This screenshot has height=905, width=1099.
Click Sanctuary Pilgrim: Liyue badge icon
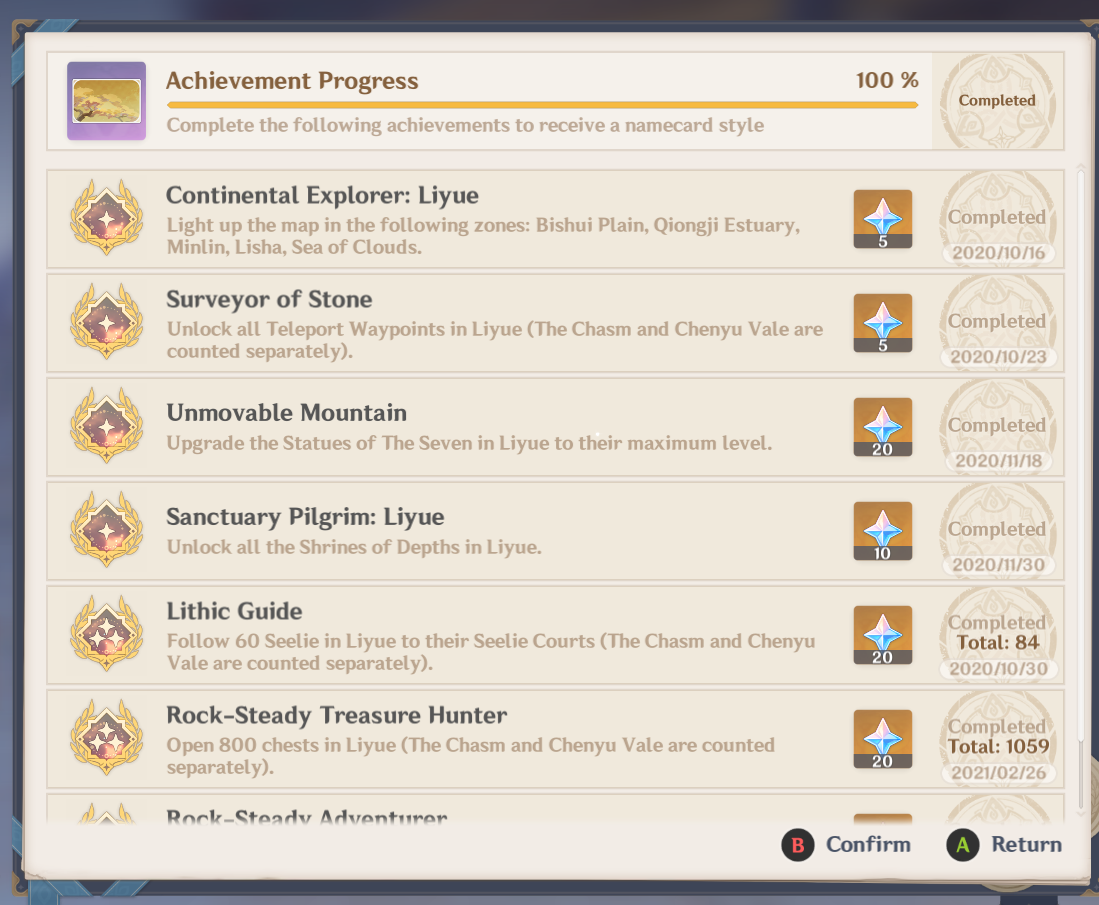(x=107, y=529)
